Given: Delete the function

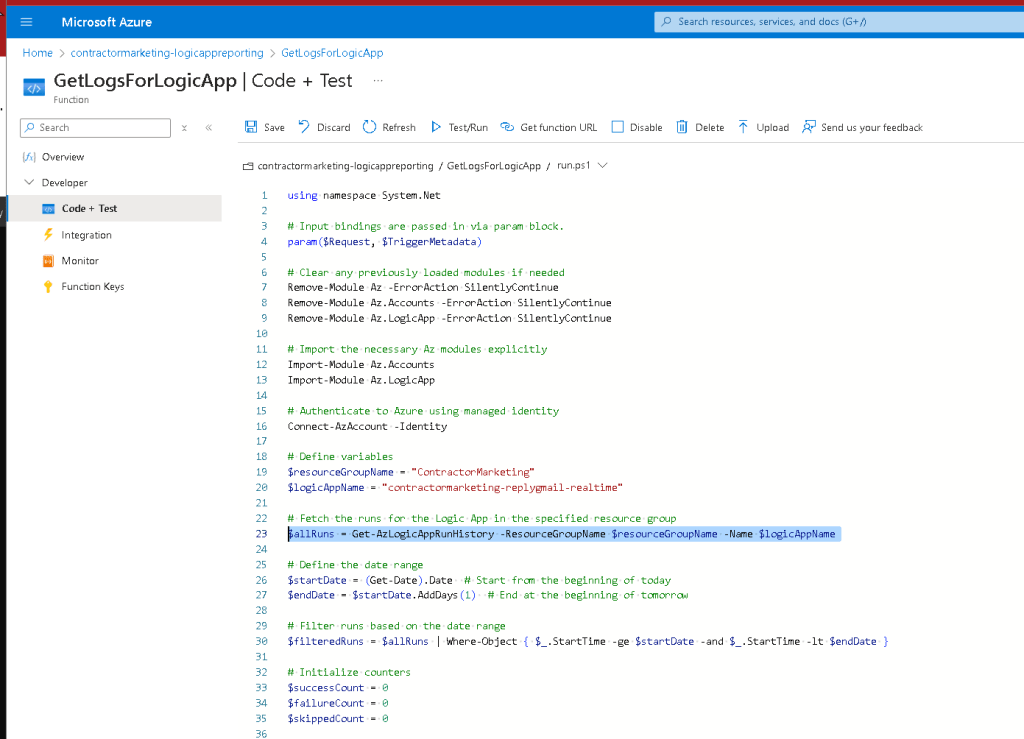Looking at the screenshot, I should (700, 127).
